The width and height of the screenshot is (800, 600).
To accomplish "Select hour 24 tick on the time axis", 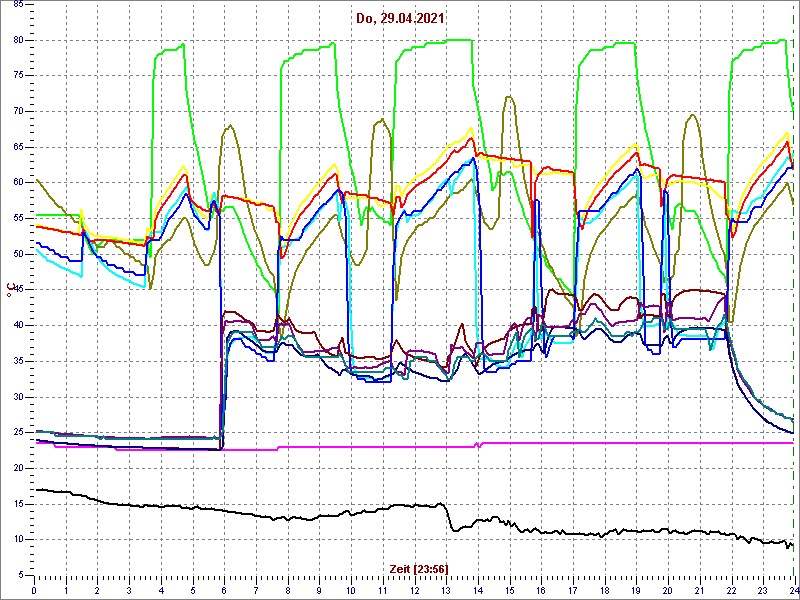I will 794,589.
